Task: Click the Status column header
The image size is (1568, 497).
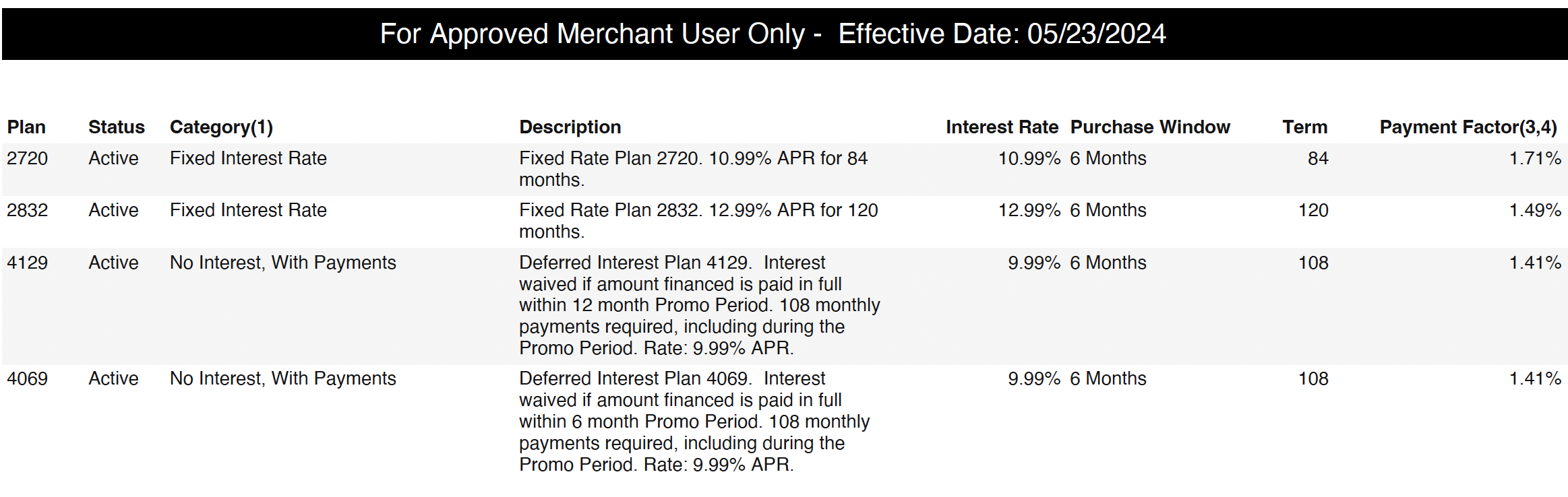Action: (x=117, y=127)
